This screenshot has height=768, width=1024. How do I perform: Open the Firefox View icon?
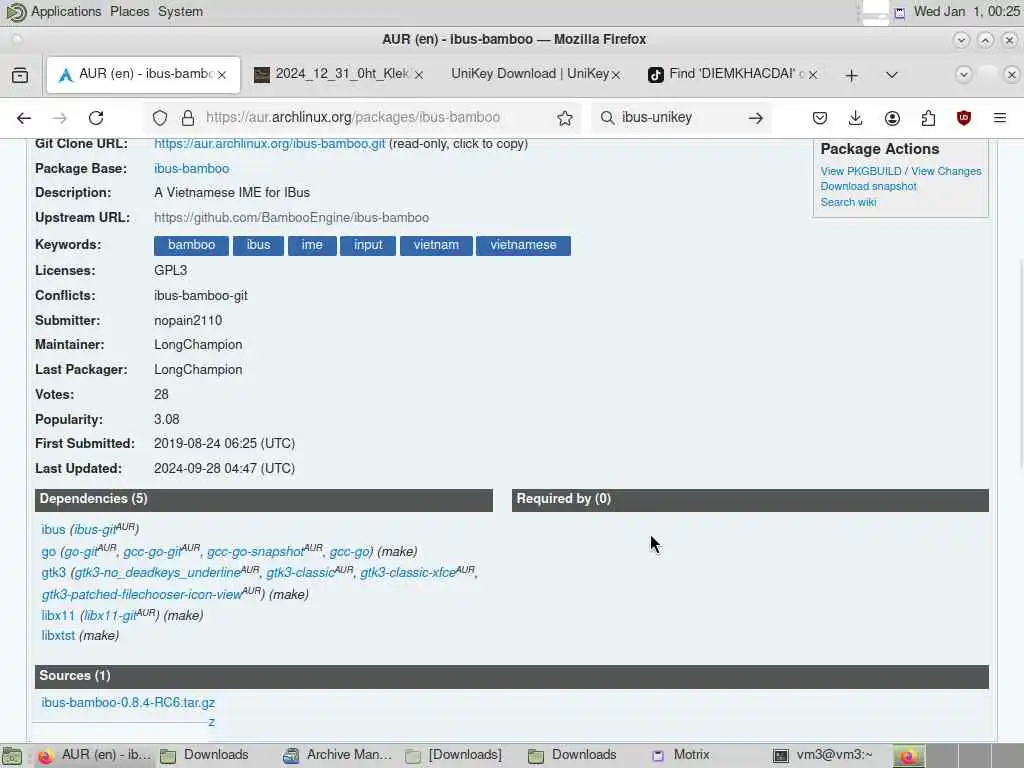coord(20,75)
